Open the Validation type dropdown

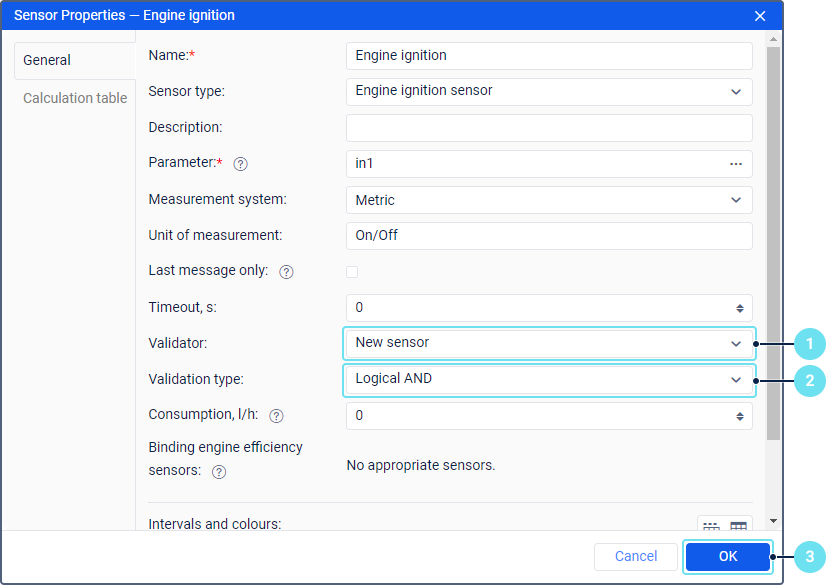736,380
